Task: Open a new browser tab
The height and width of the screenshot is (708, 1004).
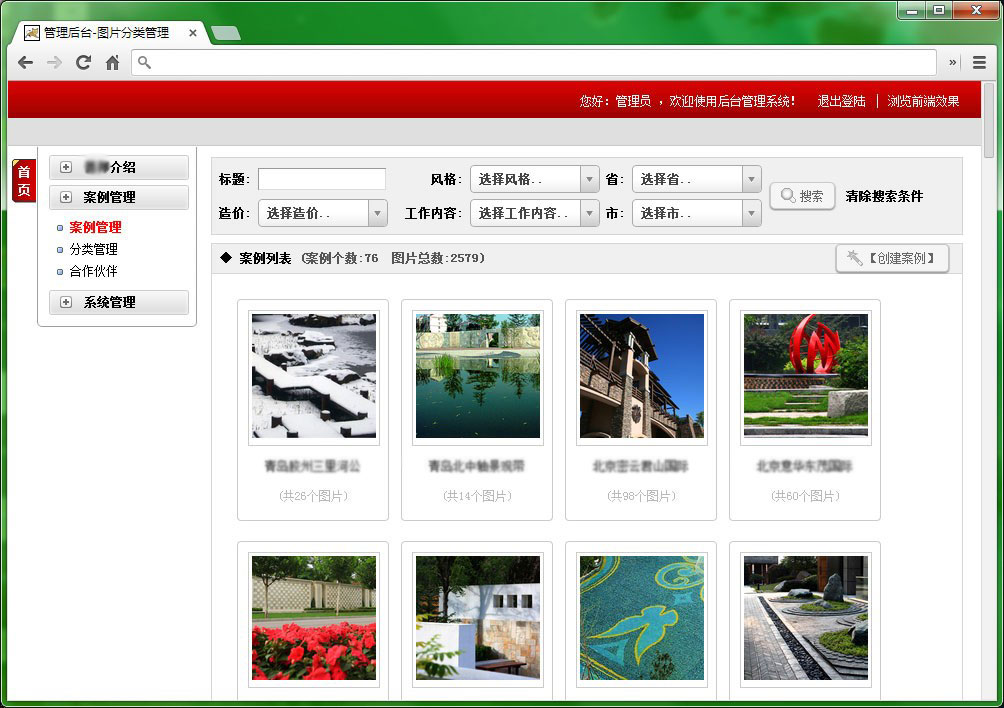Action: click(x=226, y=33)
